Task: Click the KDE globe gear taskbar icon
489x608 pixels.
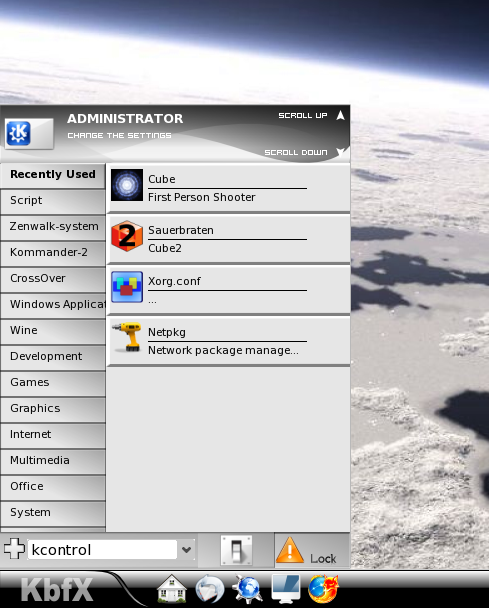Action: pyautogui.click(x=247, y=589)
